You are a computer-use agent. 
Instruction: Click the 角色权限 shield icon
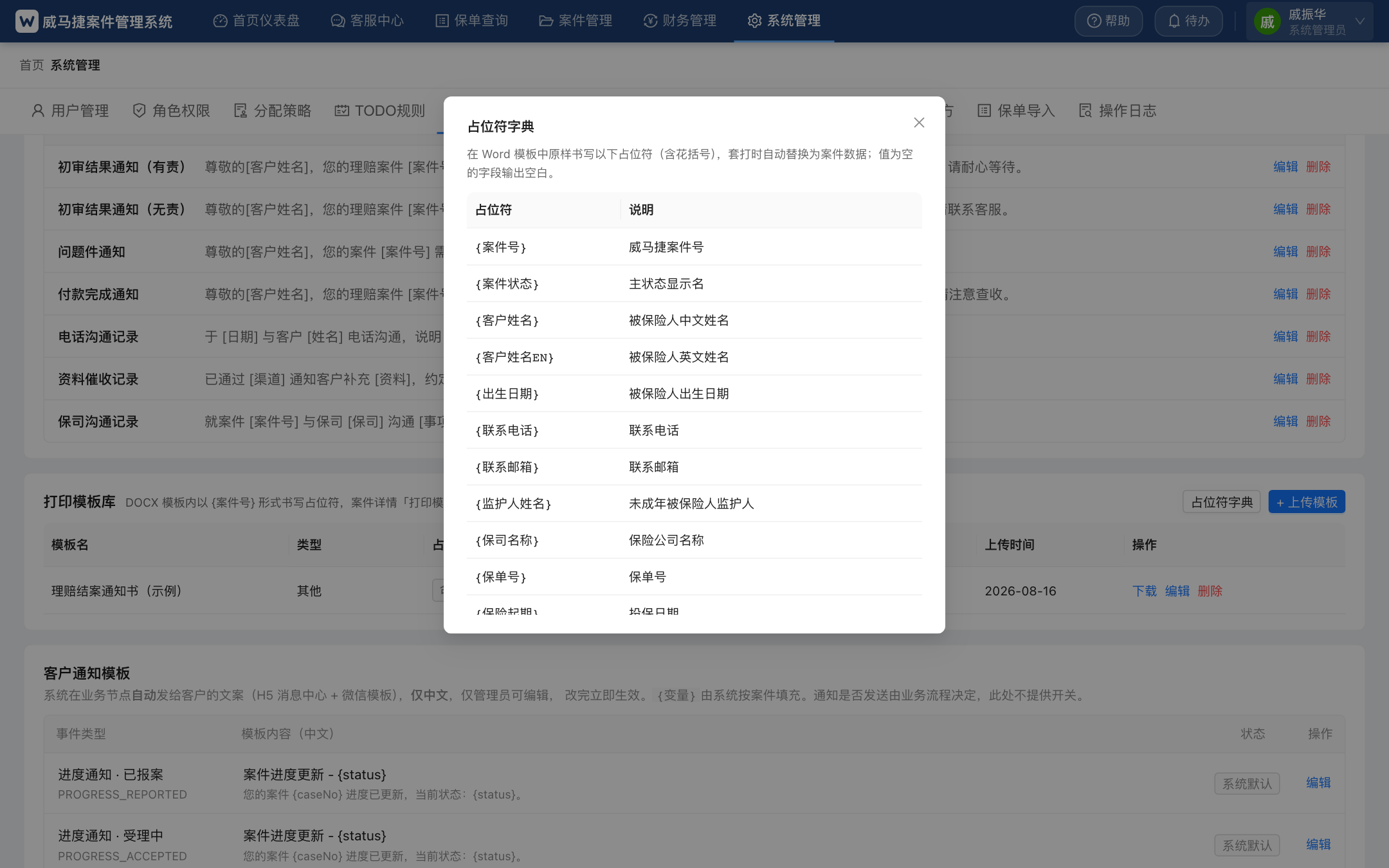139,111
